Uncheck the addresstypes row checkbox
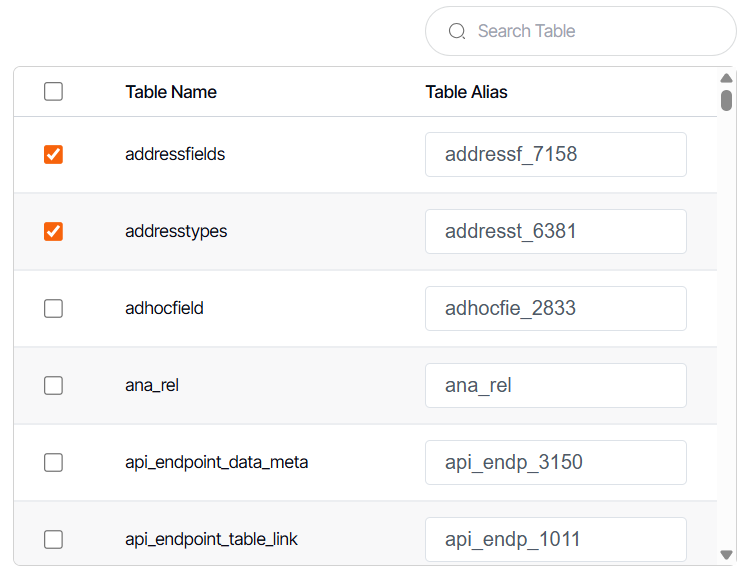Screen dimensions: 755x582 [x=54, y=232]
